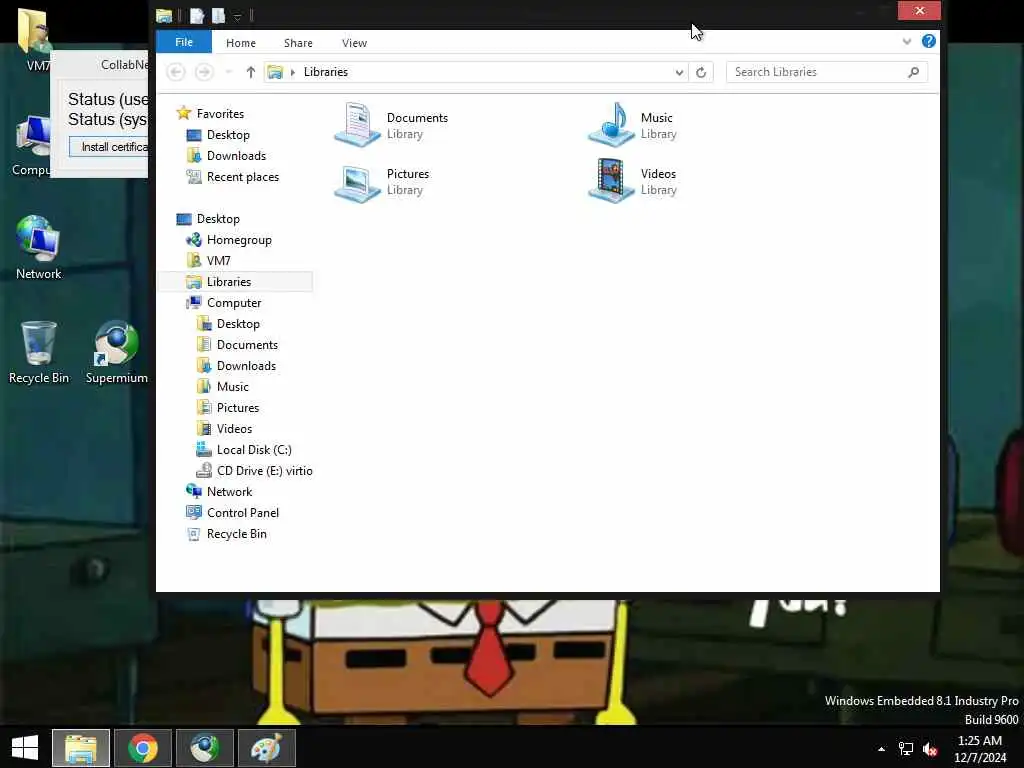The image size is (1024, 768).
Task: Select Homegroup in navigation pane
Action: point(239,240)
